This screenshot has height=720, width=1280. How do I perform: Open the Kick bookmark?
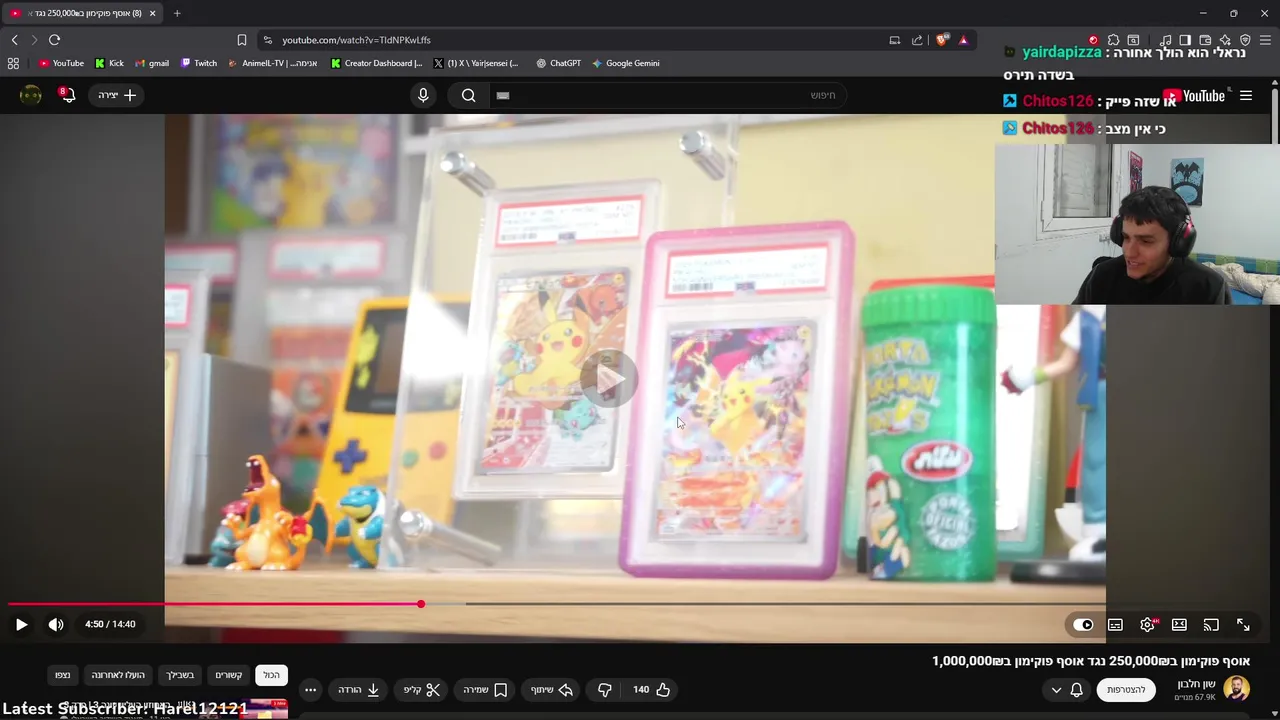click(x=110, y=63)
